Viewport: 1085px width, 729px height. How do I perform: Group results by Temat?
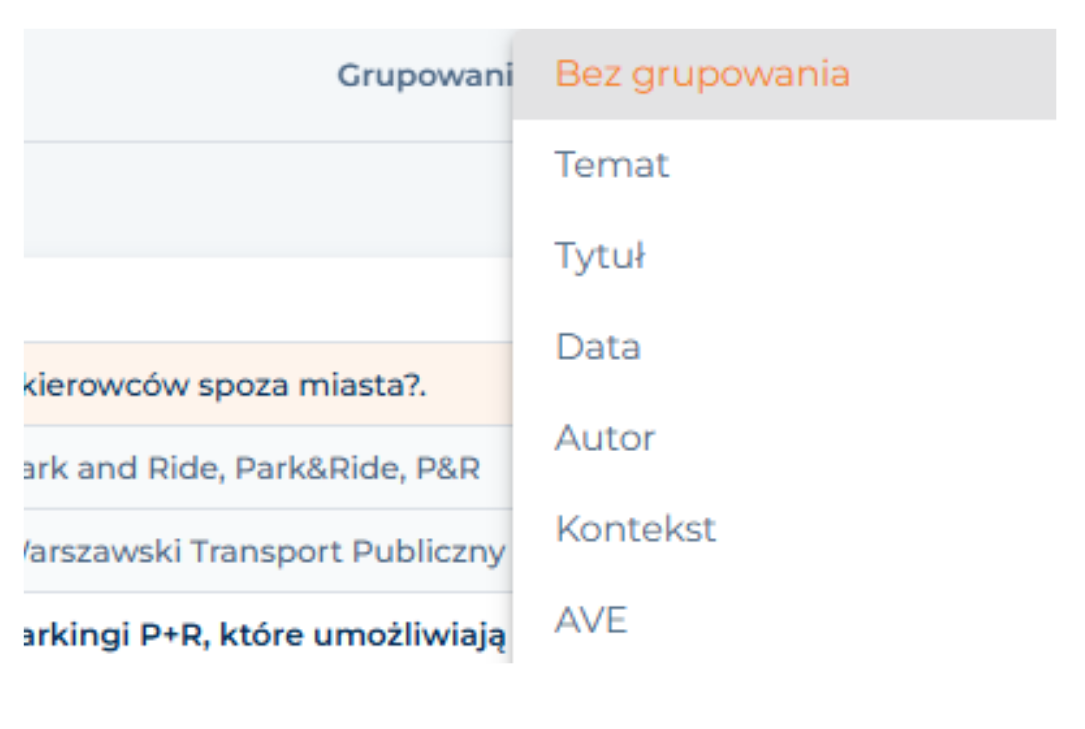coord(612,165)
